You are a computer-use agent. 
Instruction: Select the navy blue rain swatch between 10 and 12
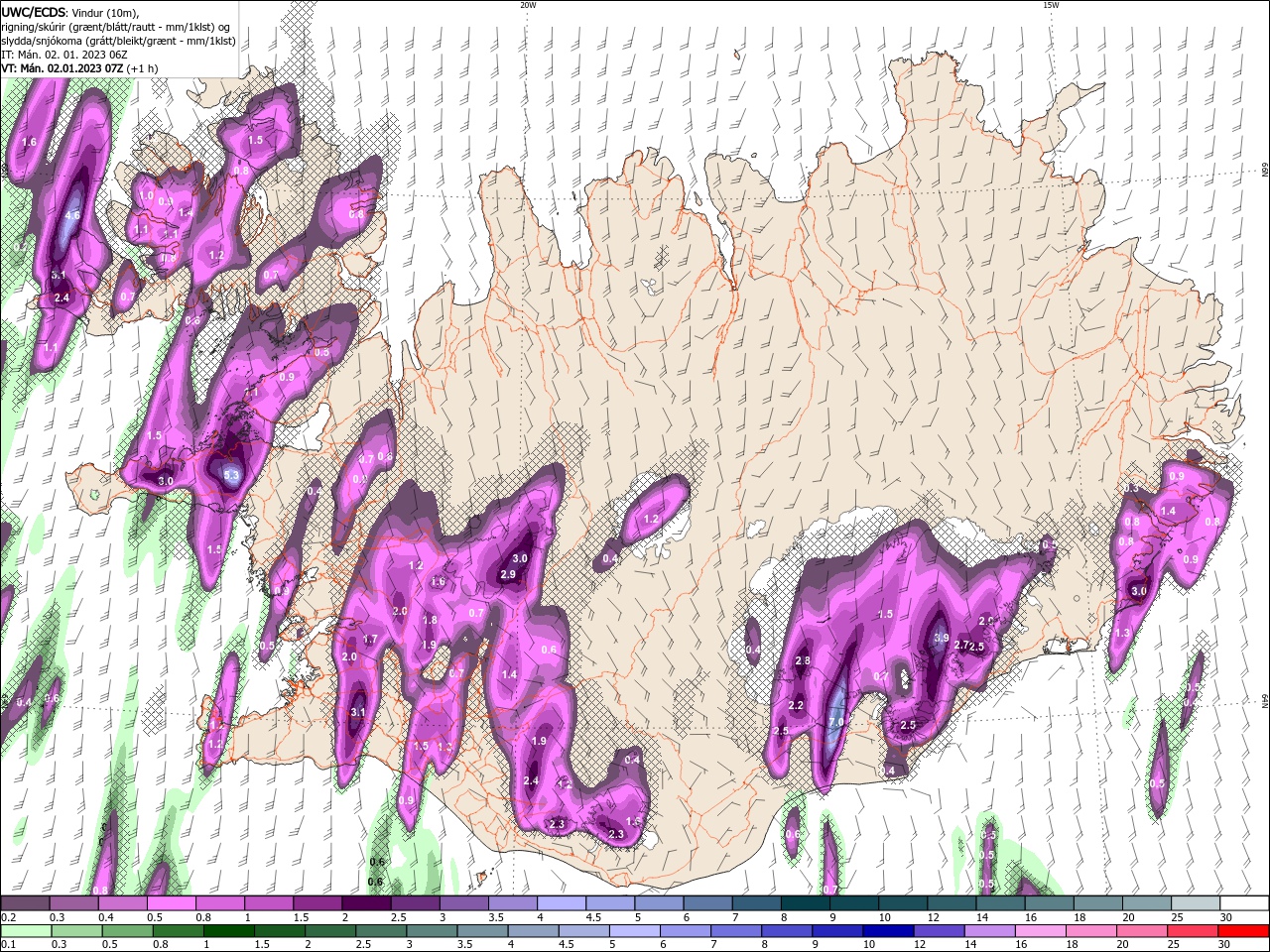click(x=888, y=931)
